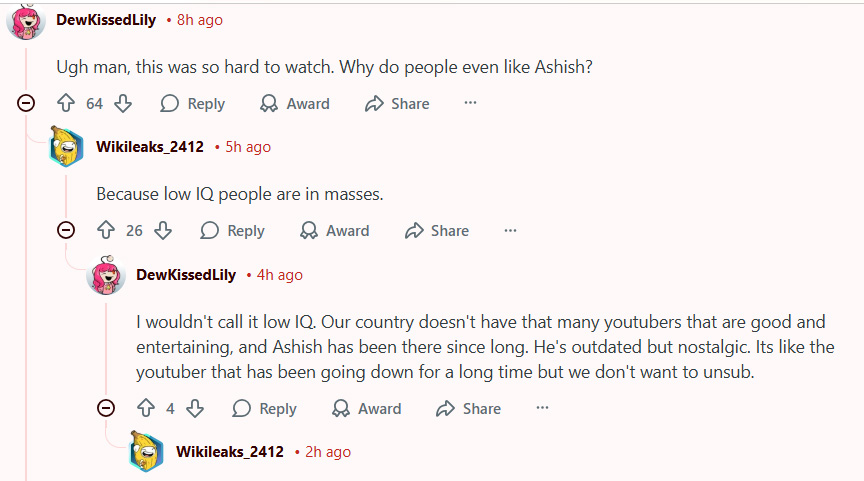
Task: Give Award to the 64-vote comment
Action: coord(295,103)
